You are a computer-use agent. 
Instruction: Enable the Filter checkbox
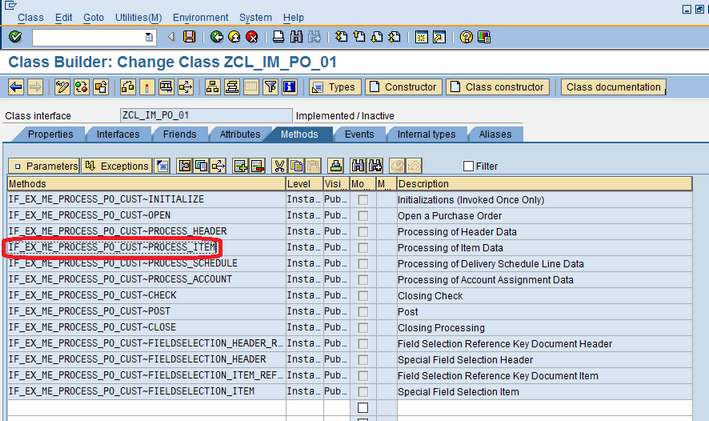pos(469,166)
